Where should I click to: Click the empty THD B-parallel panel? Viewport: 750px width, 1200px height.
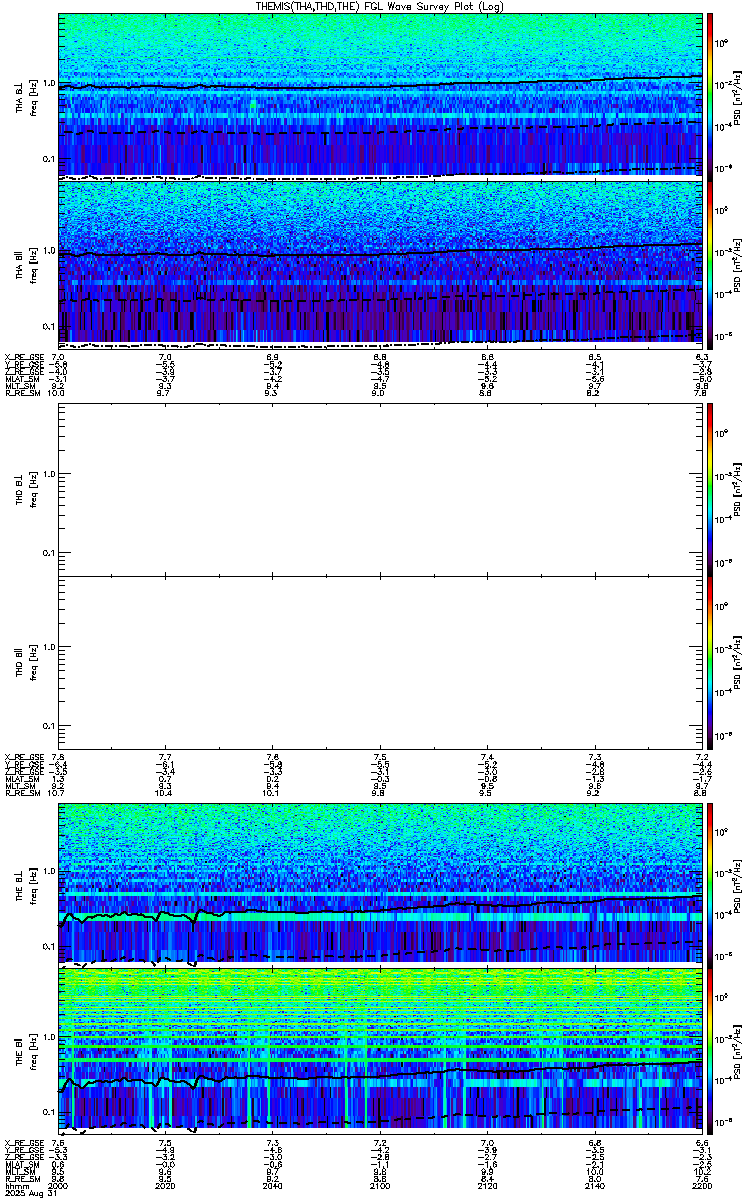[380, 662]
